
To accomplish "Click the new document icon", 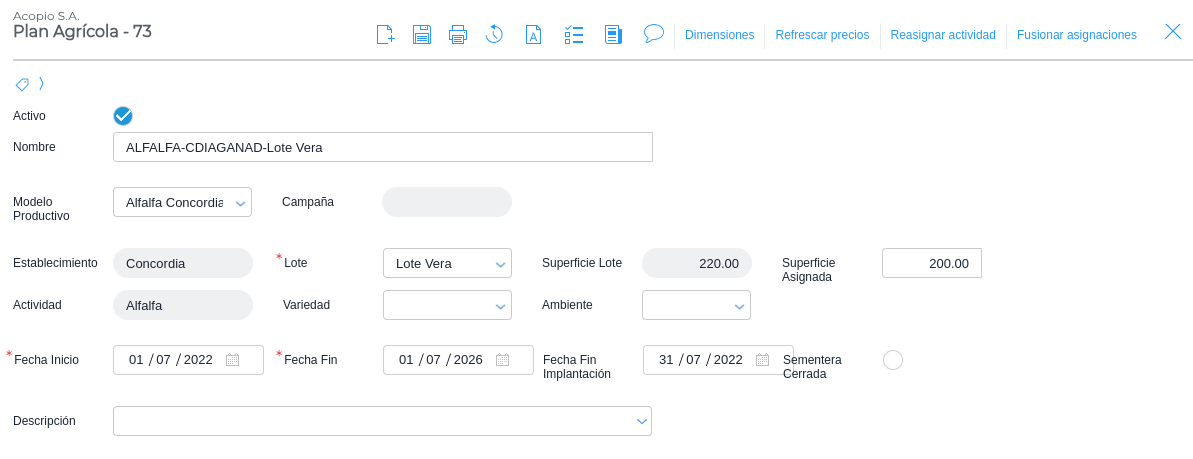I will click(385, 35).
